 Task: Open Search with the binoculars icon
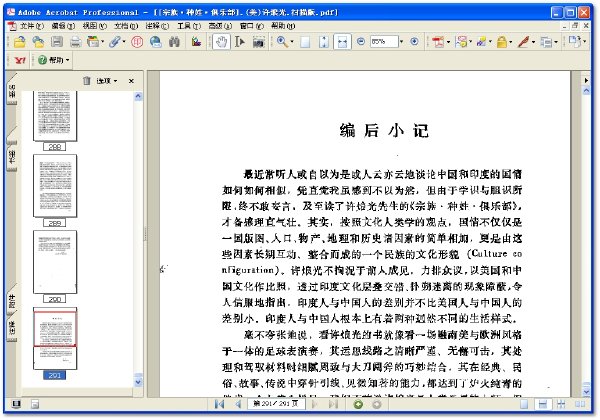tap(174, 42)
